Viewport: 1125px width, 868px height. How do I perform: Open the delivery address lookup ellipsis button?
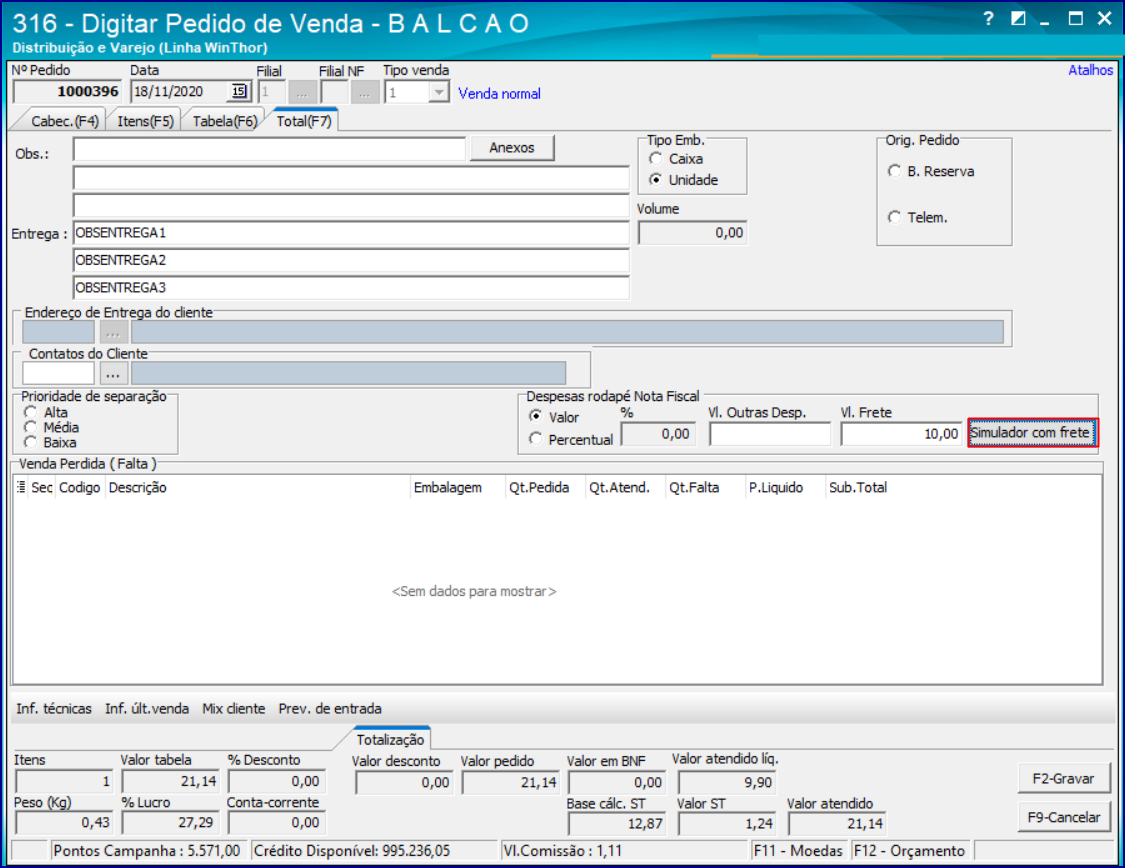[113, 332]
